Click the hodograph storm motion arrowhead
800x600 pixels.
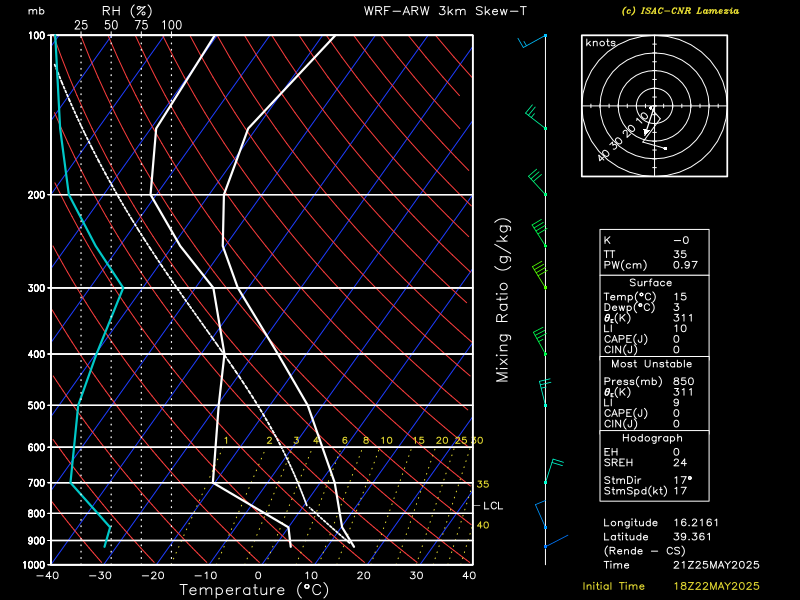tap(647, 132)
